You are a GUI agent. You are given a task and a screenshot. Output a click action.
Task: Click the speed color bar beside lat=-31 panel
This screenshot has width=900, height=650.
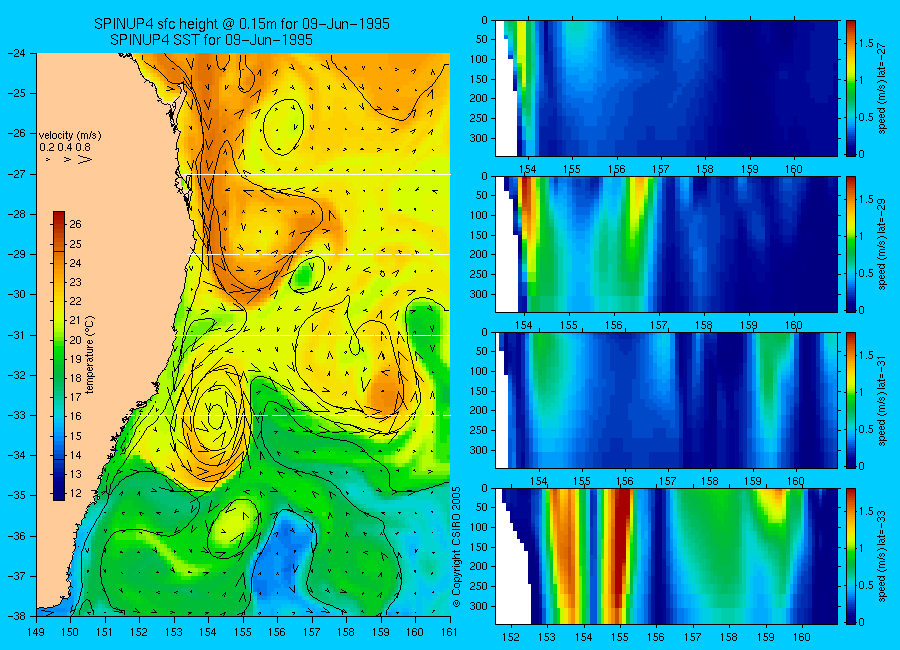pos(851,400)
